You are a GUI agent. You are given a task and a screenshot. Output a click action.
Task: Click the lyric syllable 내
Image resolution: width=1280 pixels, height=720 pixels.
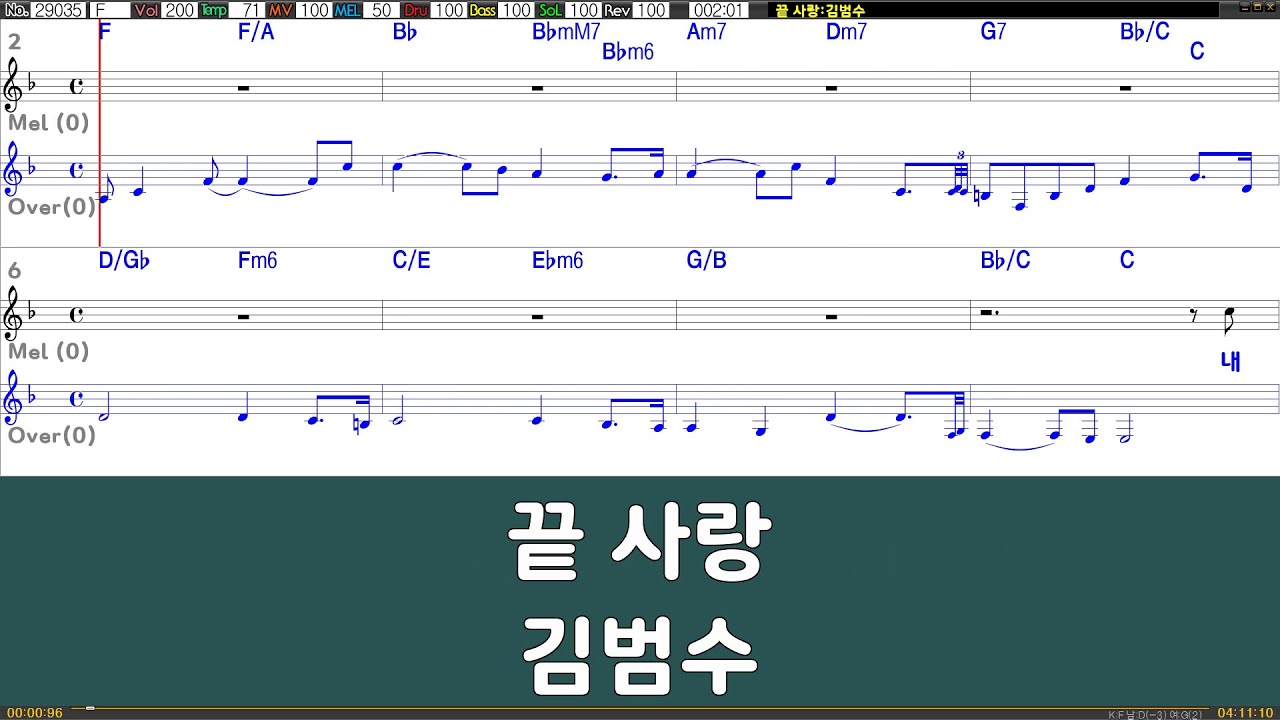tap(1231, 361)
